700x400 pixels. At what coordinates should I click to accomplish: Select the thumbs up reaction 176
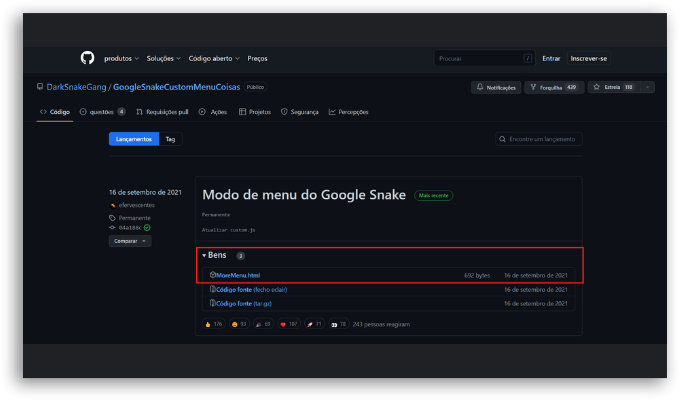click(213, 324)
